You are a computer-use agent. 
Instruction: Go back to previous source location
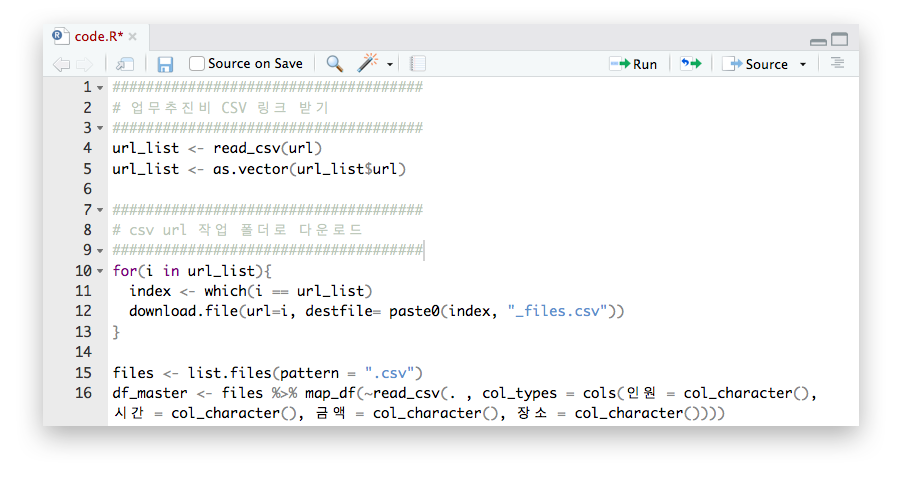61,64
